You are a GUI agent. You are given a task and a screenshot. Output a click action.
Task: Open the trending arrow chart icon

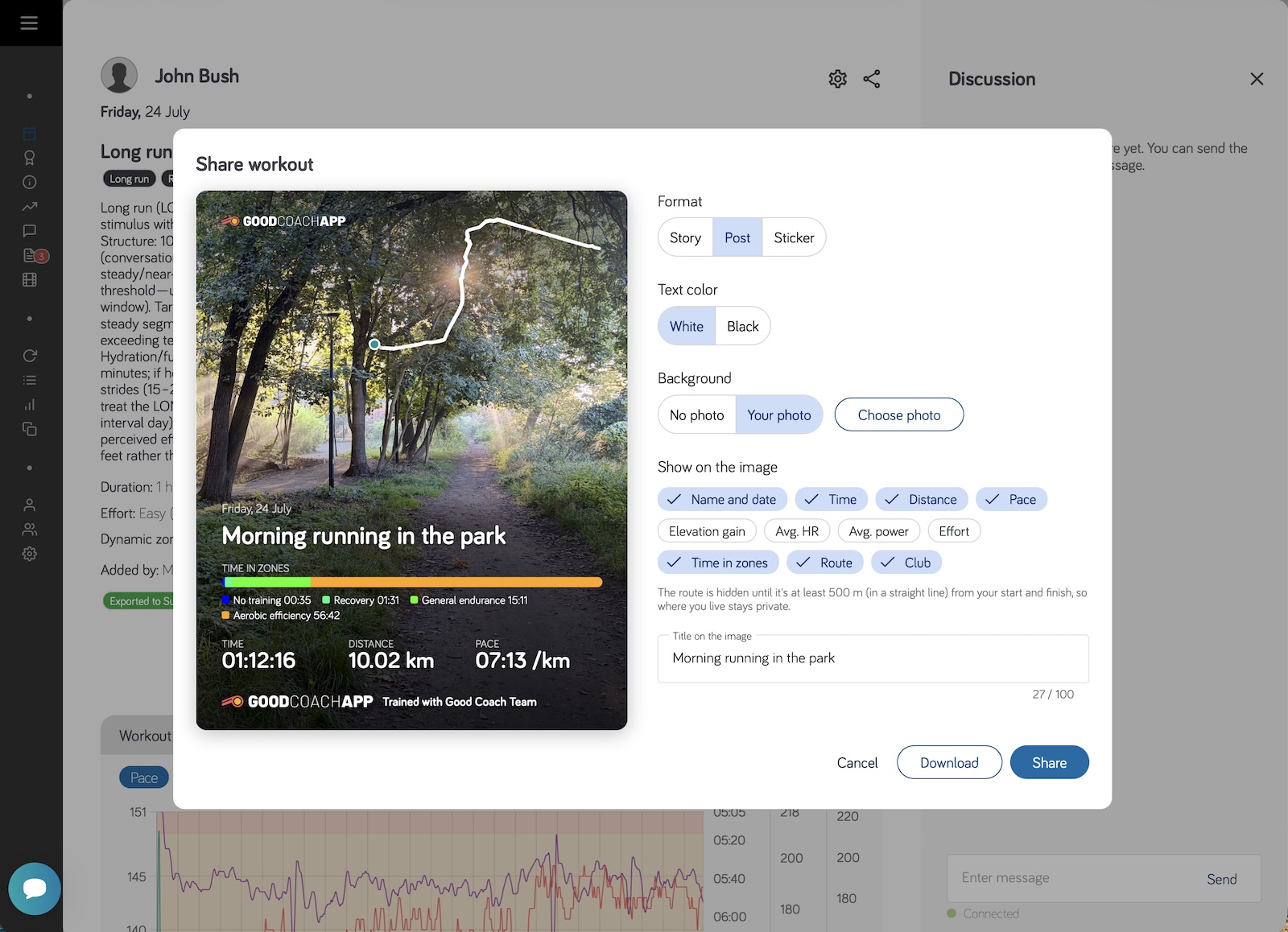click(30, 207)
